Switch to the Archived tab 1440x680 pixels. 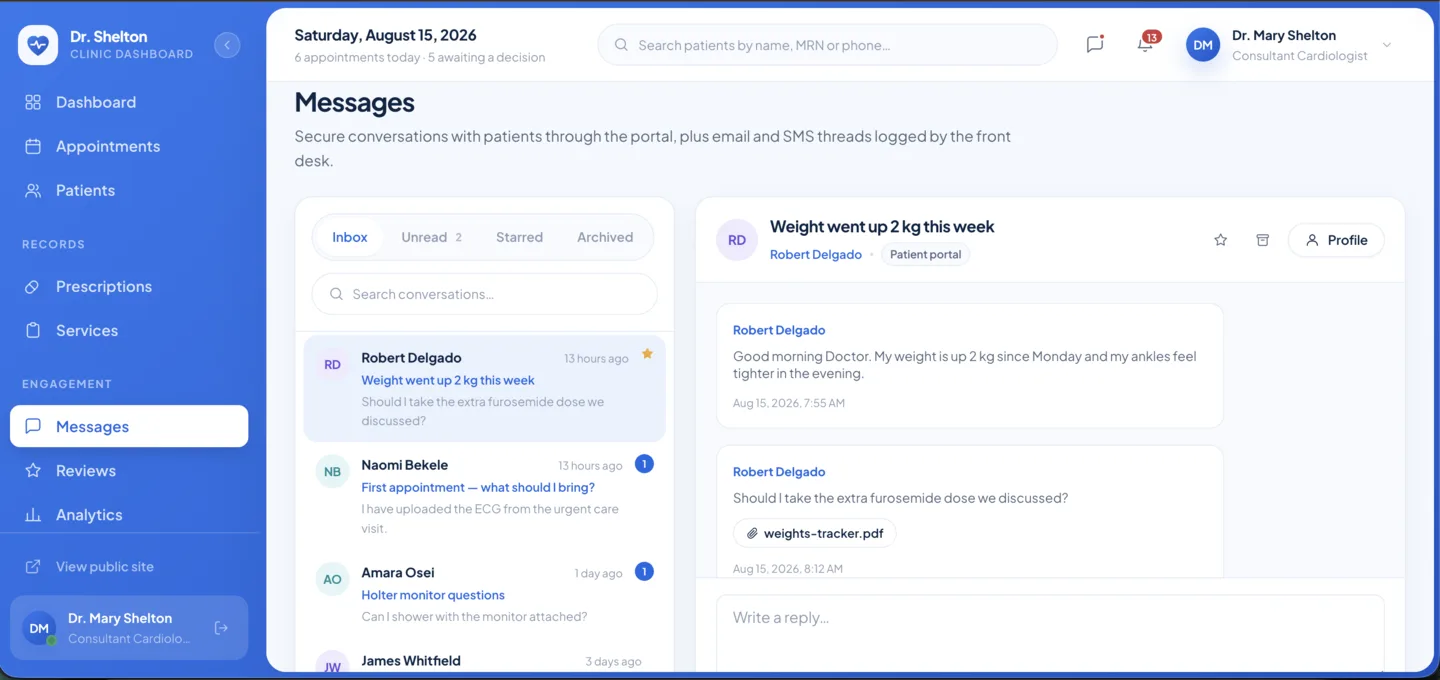[605, 237]
